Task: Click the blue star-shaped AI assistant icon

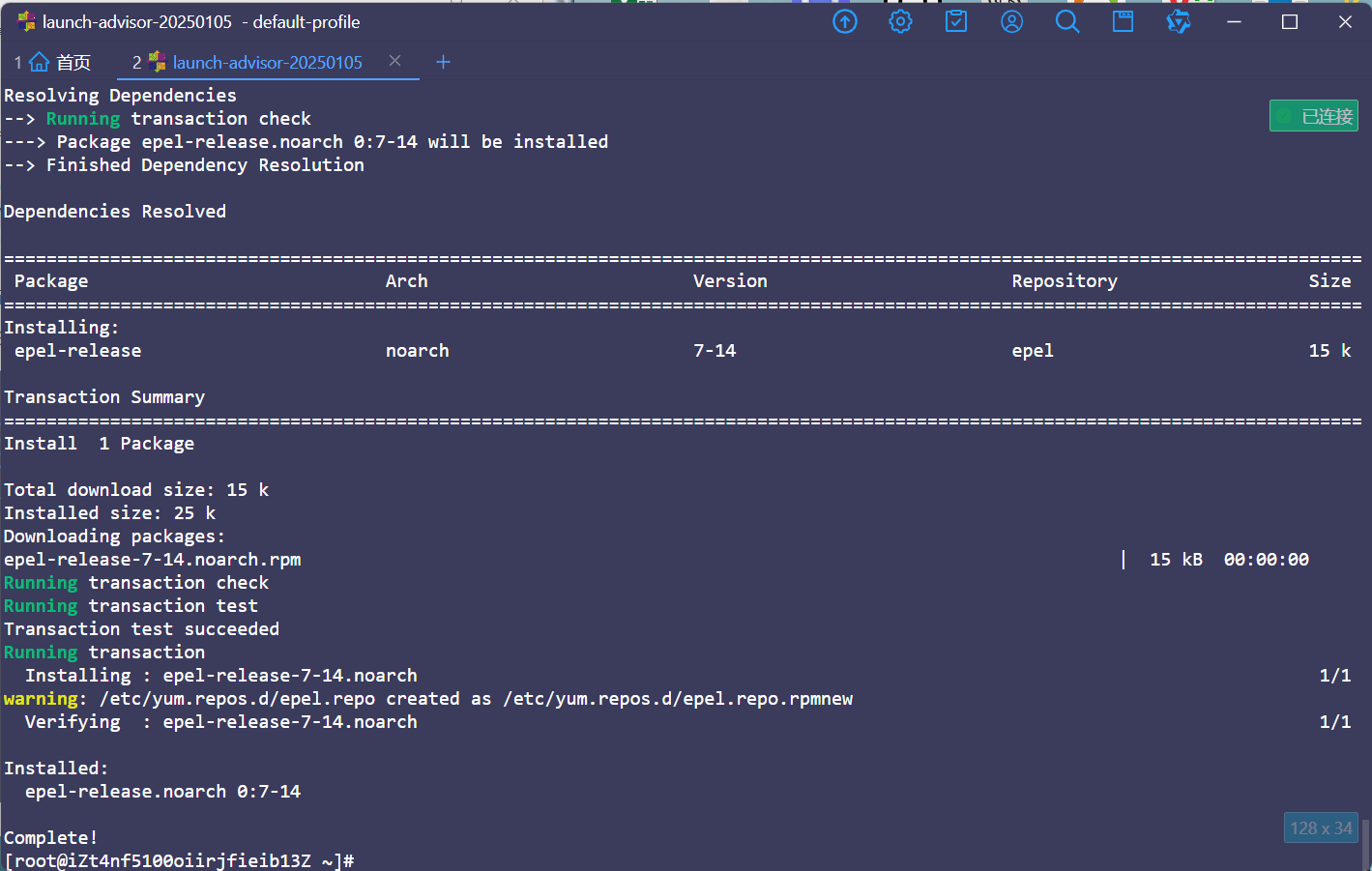Action: (1179, 21)
